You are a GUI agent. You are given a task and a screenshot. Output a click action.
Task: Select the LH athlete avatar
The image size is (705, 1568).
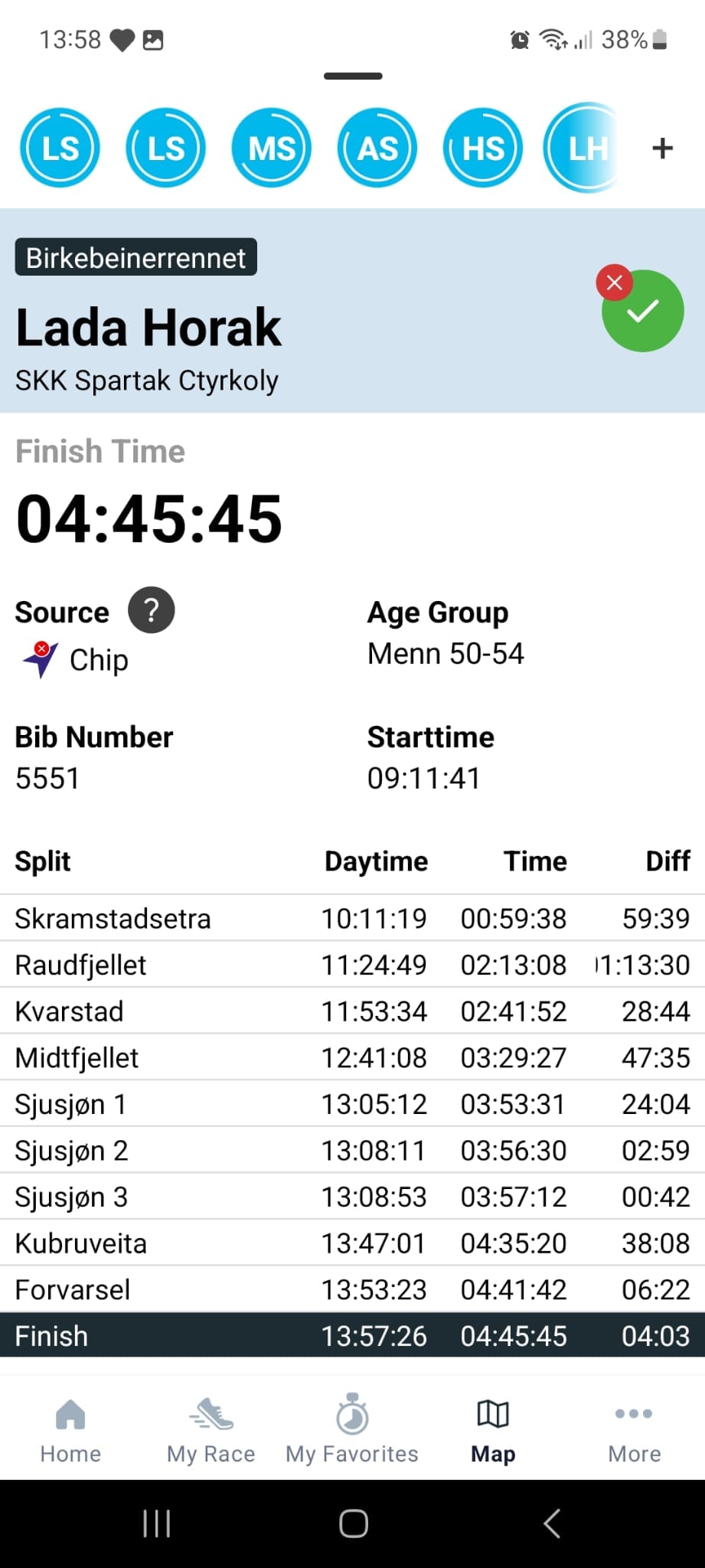pyautogui.click(x=583, y=149)
